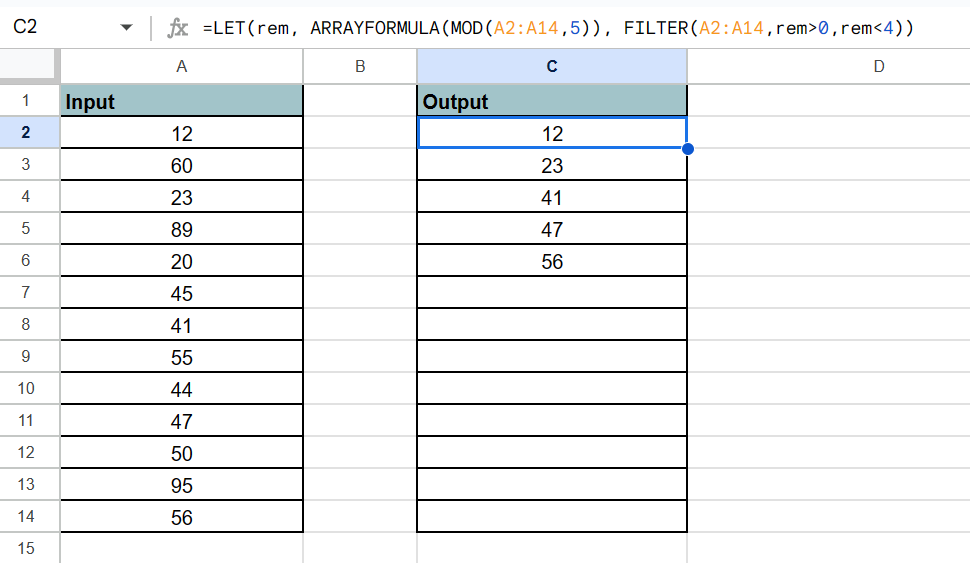The height and width of the screenshot is (563, 970).
Task: Select the input cell containing 95
Action: pyautogui.click(x=181, y=485)
